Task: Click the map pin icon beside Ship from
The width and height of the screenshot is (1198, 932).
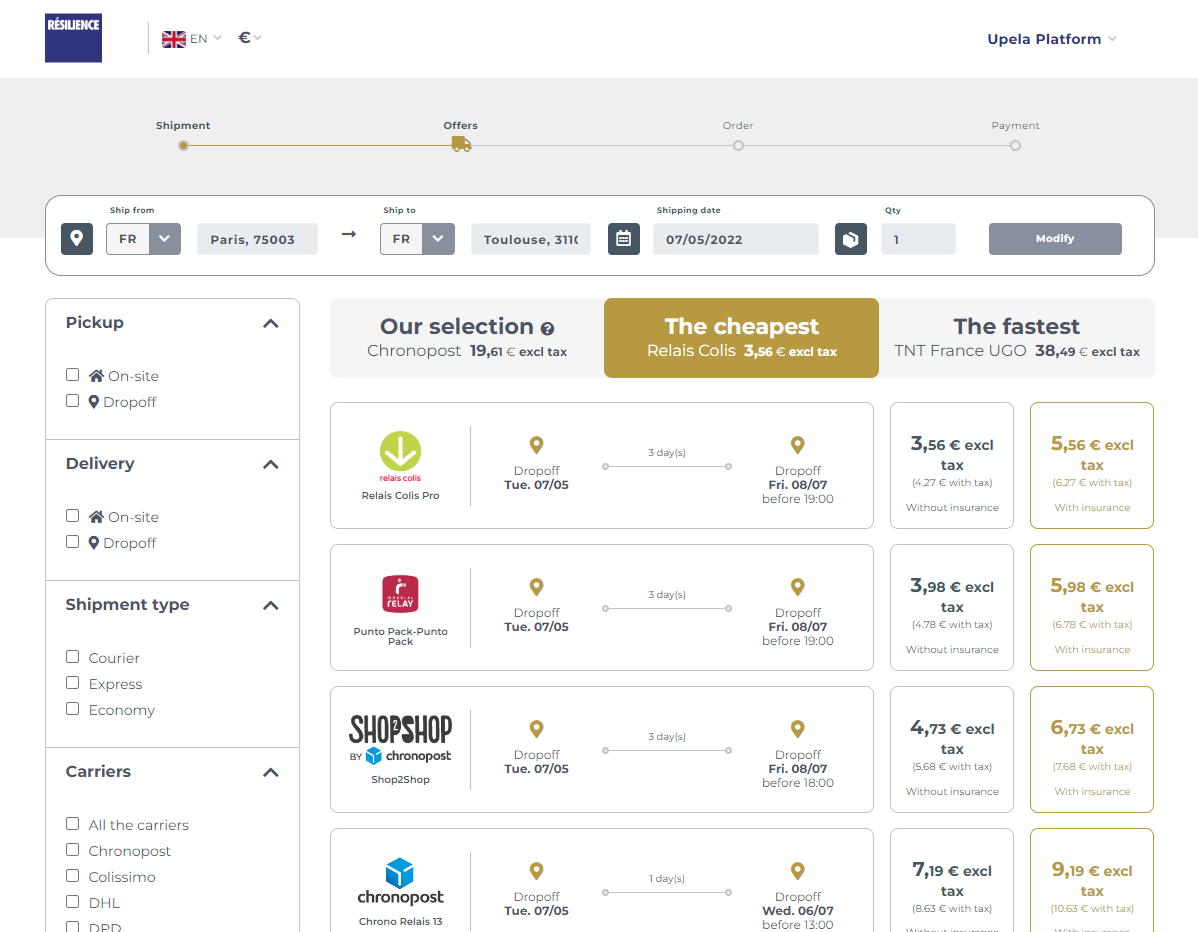Action: point(77,239)
